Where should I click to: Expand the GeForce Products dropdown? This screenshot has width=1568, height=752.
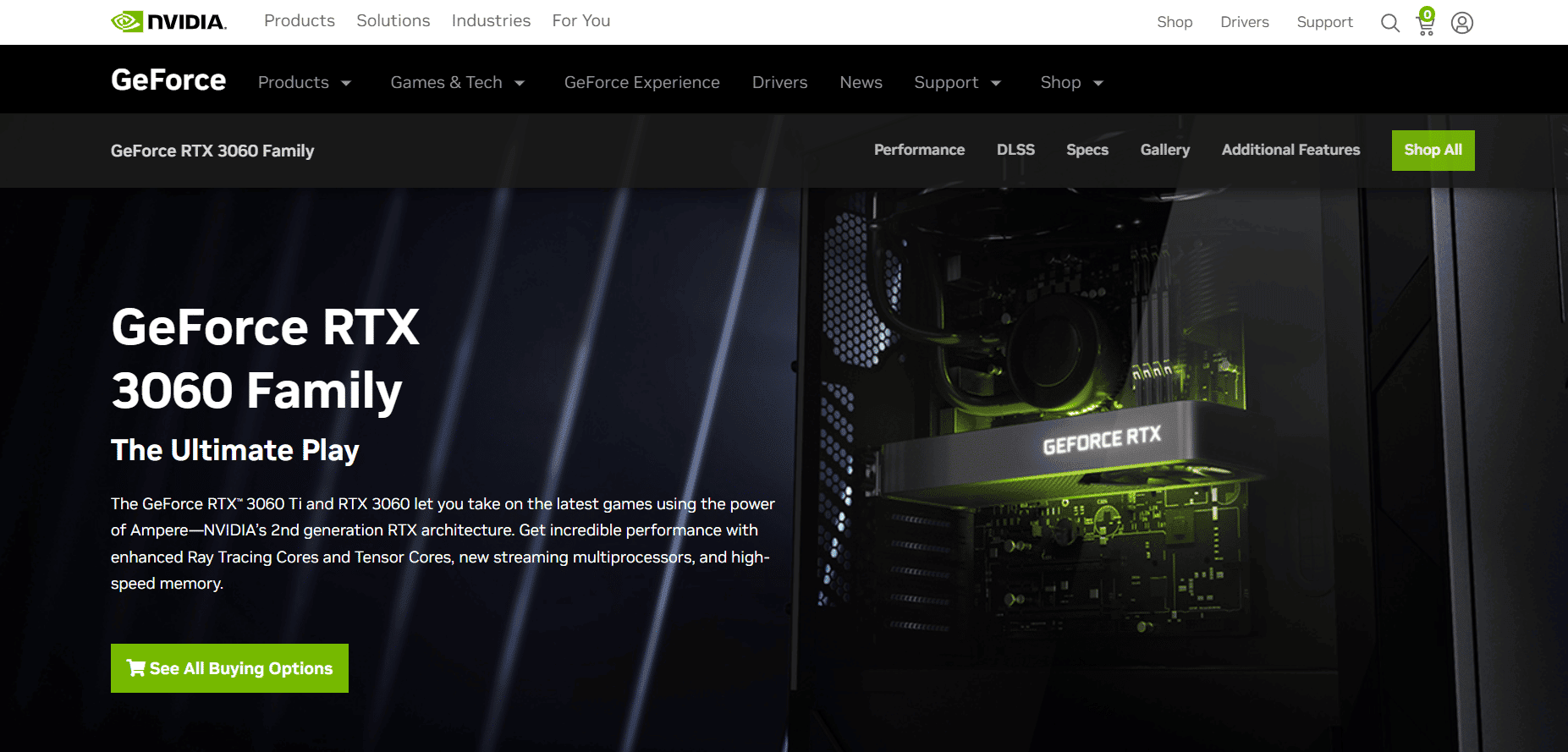click(x=305, y=82)
